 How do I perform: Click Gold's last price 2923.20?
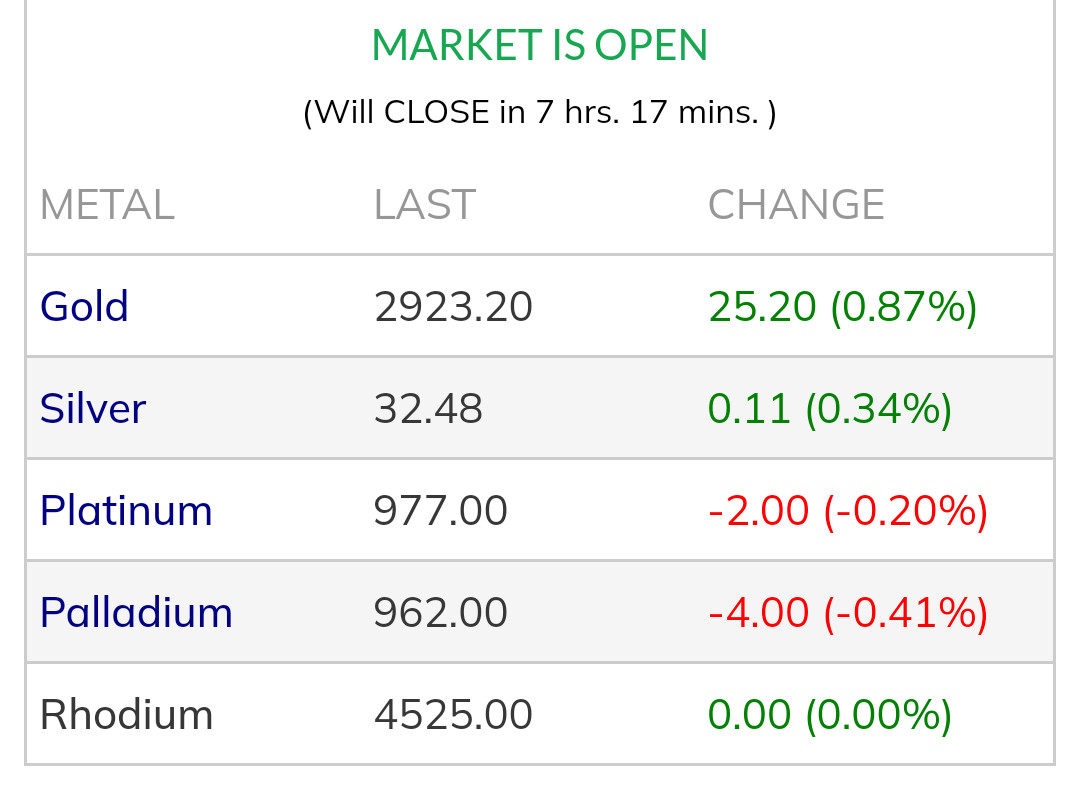coord(453,307)
